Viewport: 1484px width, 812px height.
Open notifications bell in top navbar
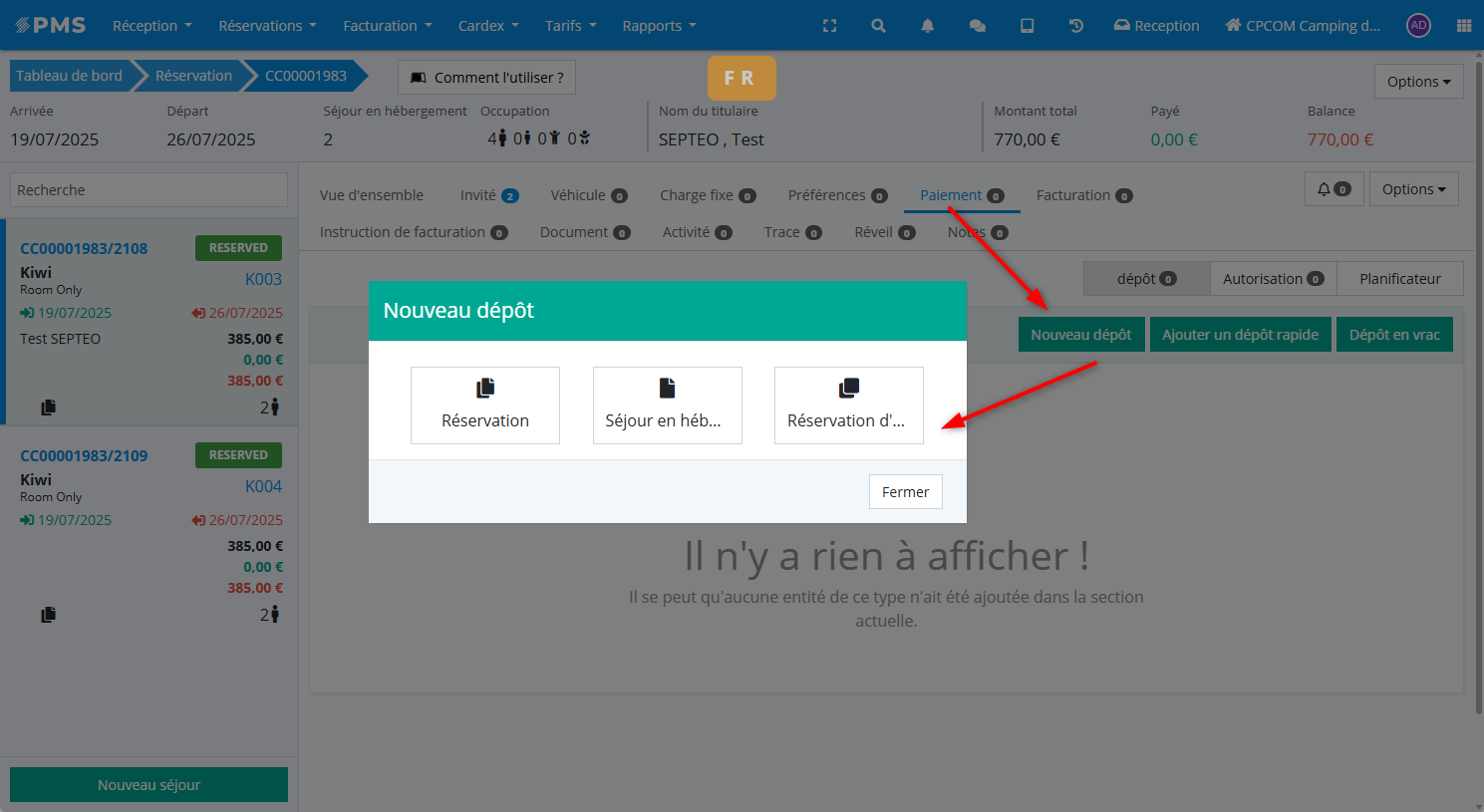[927, 26]
